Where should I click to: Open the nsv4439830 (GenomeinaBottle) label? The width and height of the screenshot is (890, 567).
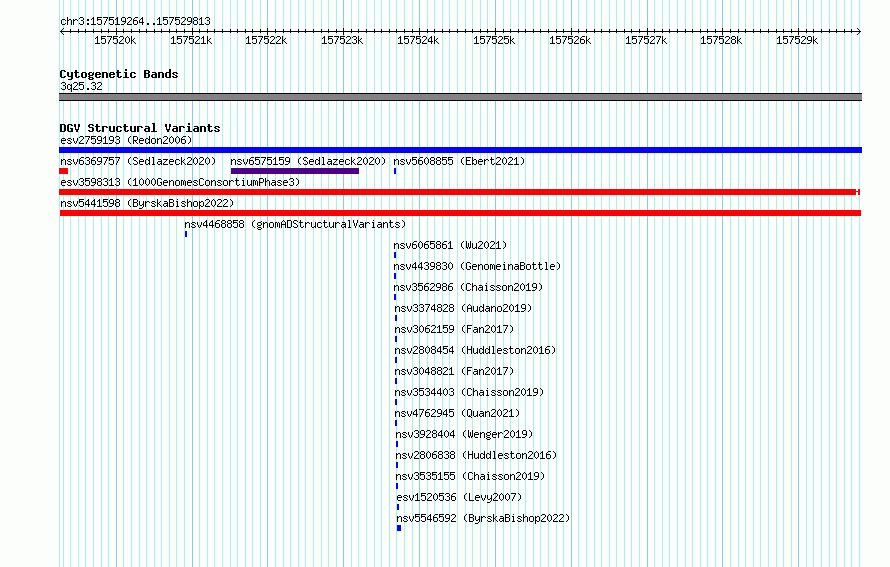click(x=477, y=266)
